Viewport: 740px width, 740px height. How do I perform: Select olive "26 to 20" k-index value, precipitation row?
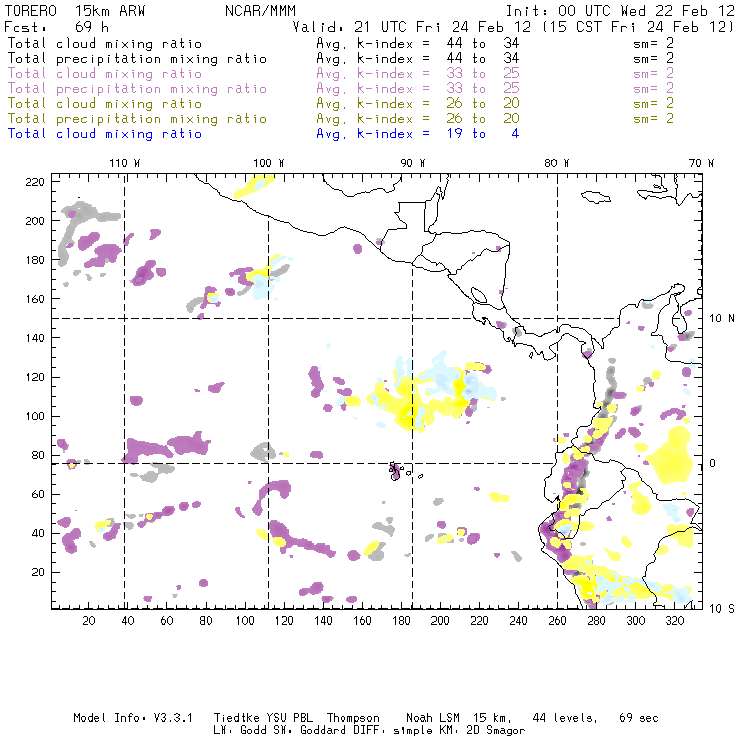483,118
